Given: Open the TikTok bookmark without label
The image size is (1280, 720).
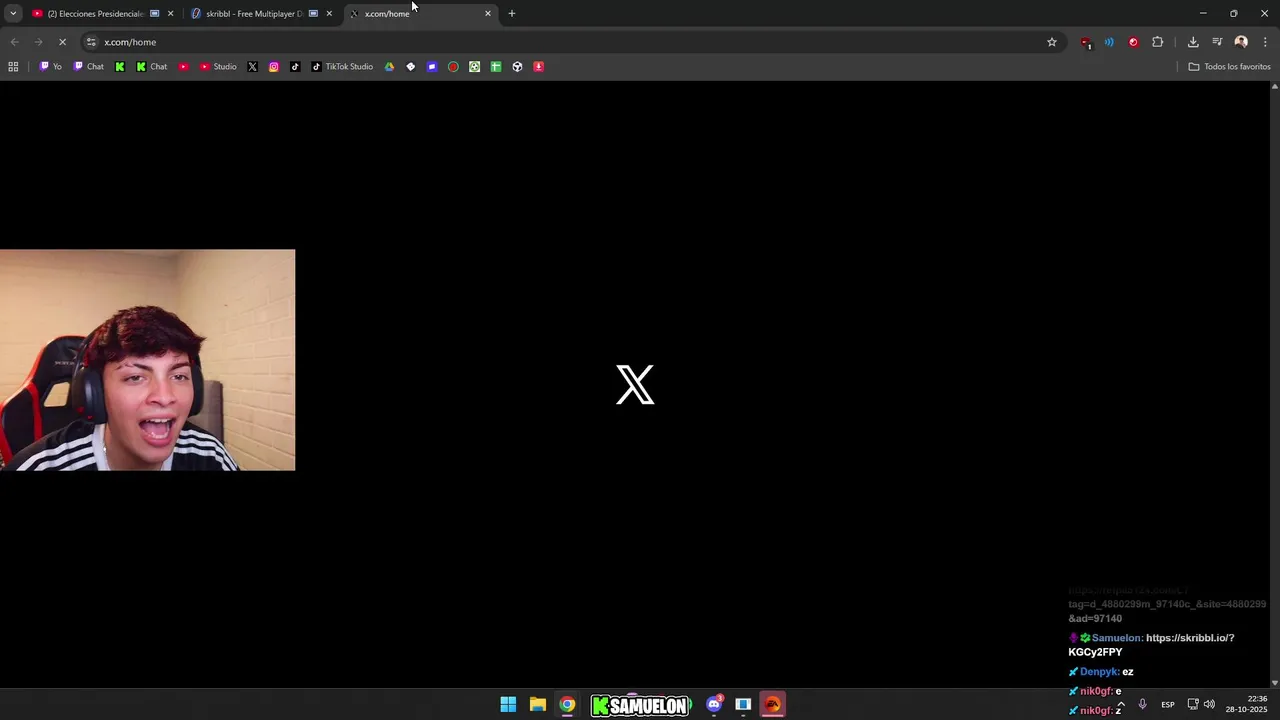Looking at the screenshot, I should (295, 67).
